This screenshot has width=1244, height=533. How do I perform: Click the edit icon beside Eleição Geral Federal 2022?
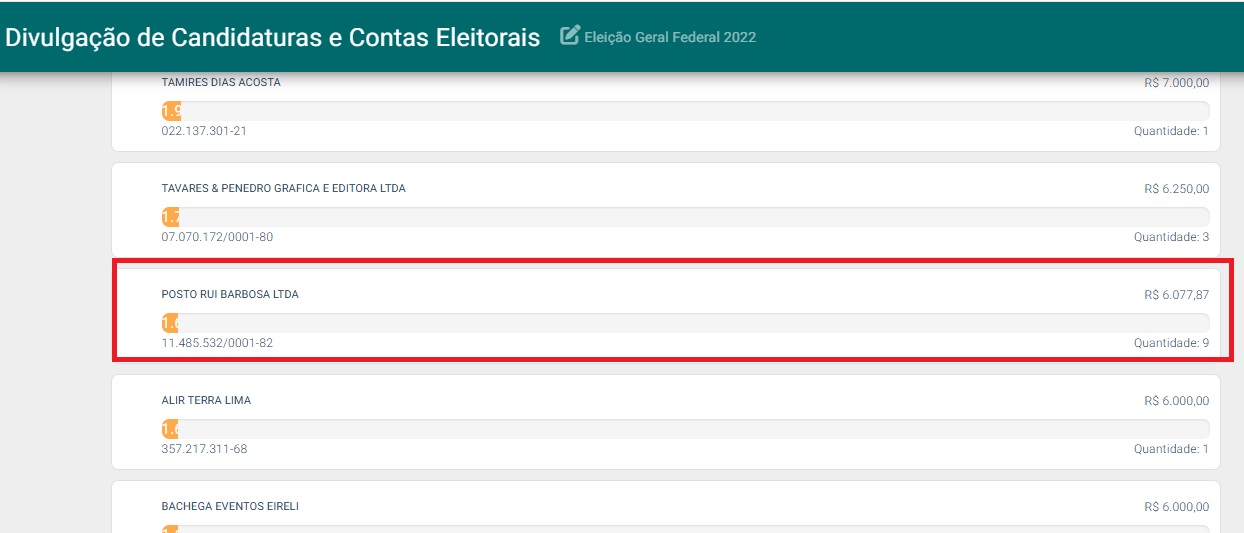pos(570,36)
